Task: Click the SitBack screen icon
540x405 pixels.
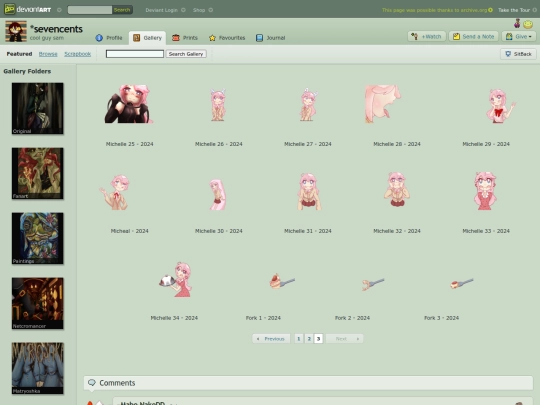Action: [508, 54]
